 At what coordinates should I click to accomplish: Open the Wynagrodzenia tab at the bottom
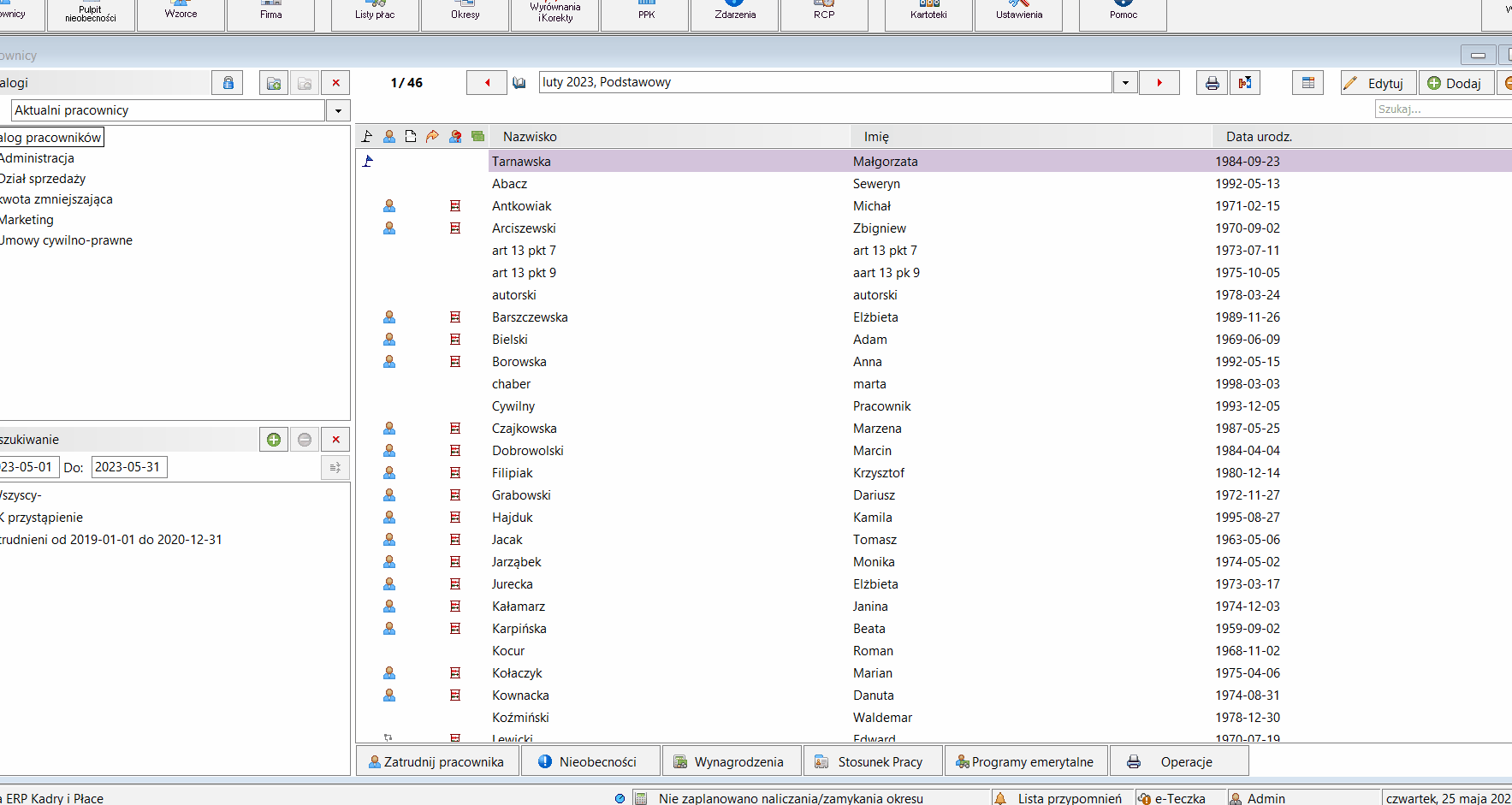[732, 761]
